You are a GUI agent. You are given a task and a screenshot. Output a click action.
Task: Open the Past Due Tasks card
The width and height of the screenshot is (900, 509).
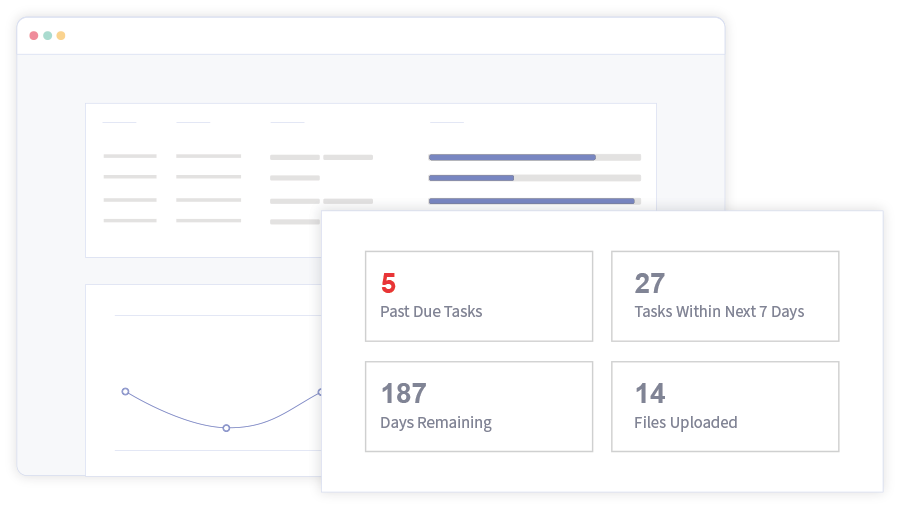point(479,296)
